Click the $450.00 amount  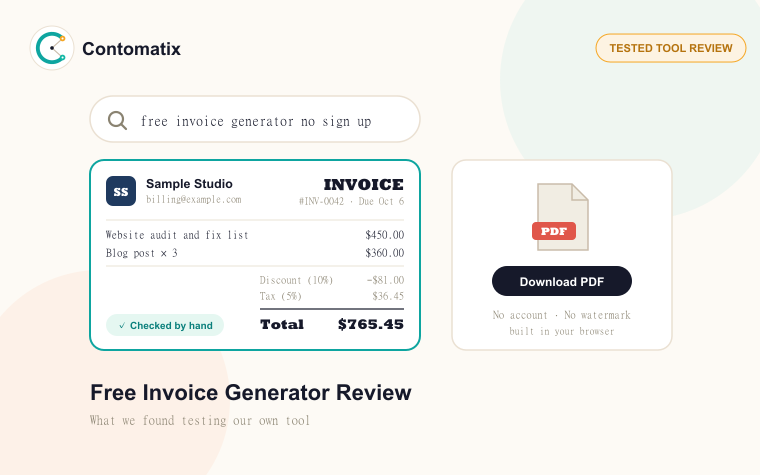[384, 235]
